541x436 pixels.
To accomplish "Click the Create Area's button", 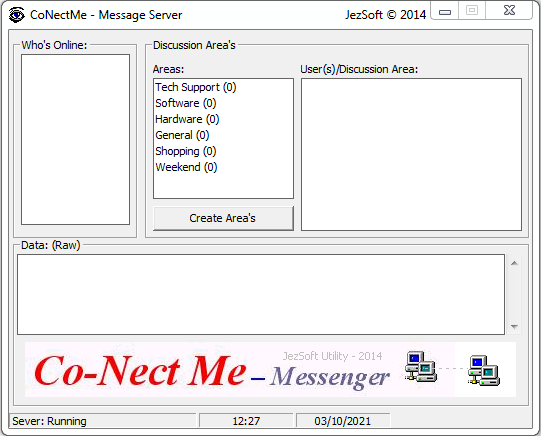I will (223, 218).
